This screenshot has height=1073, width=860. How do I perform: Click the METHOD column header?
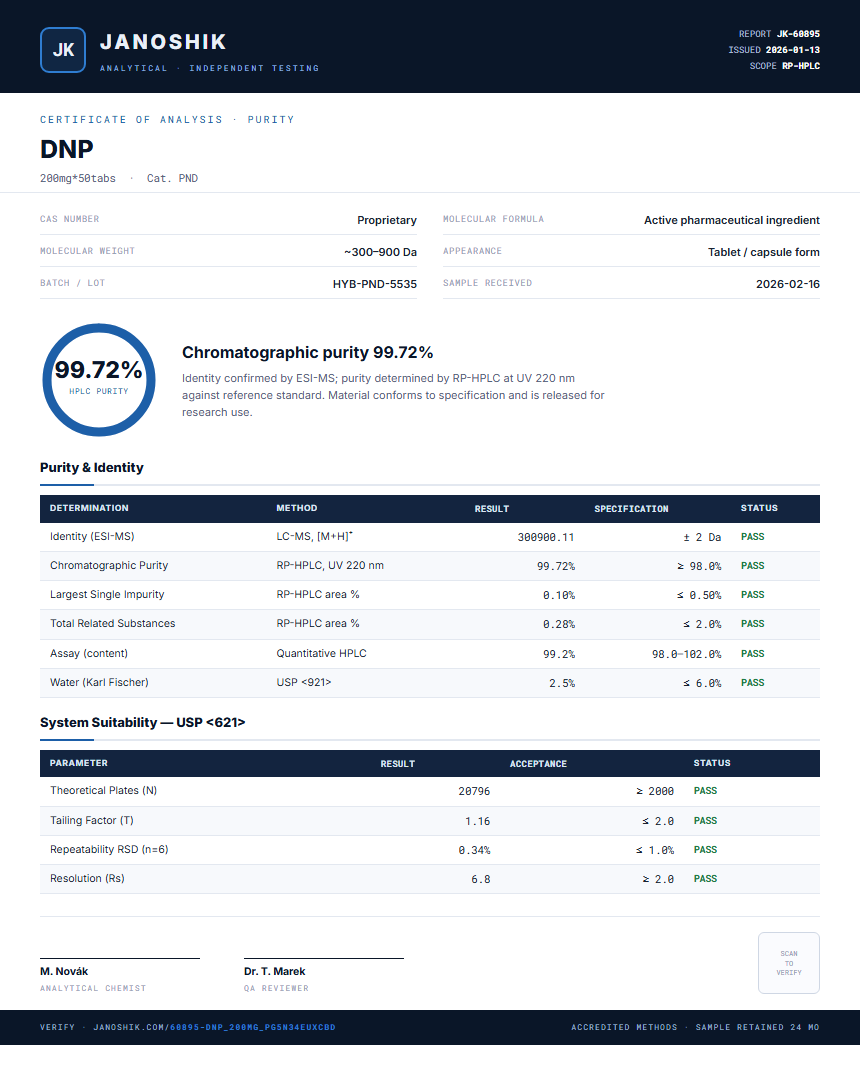pos(297,508)
